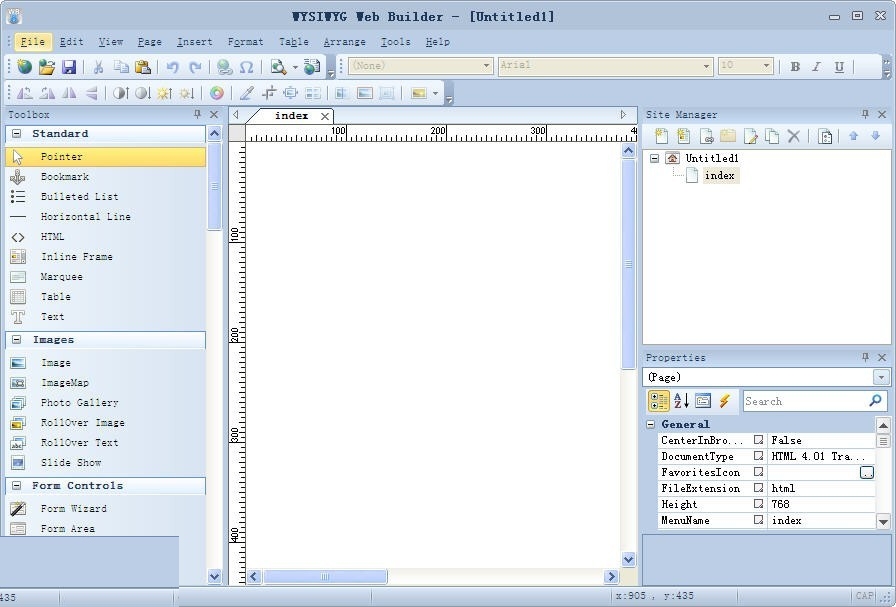Click the Toolbox vertical scrollbar thumb

(x=214, y=186)
